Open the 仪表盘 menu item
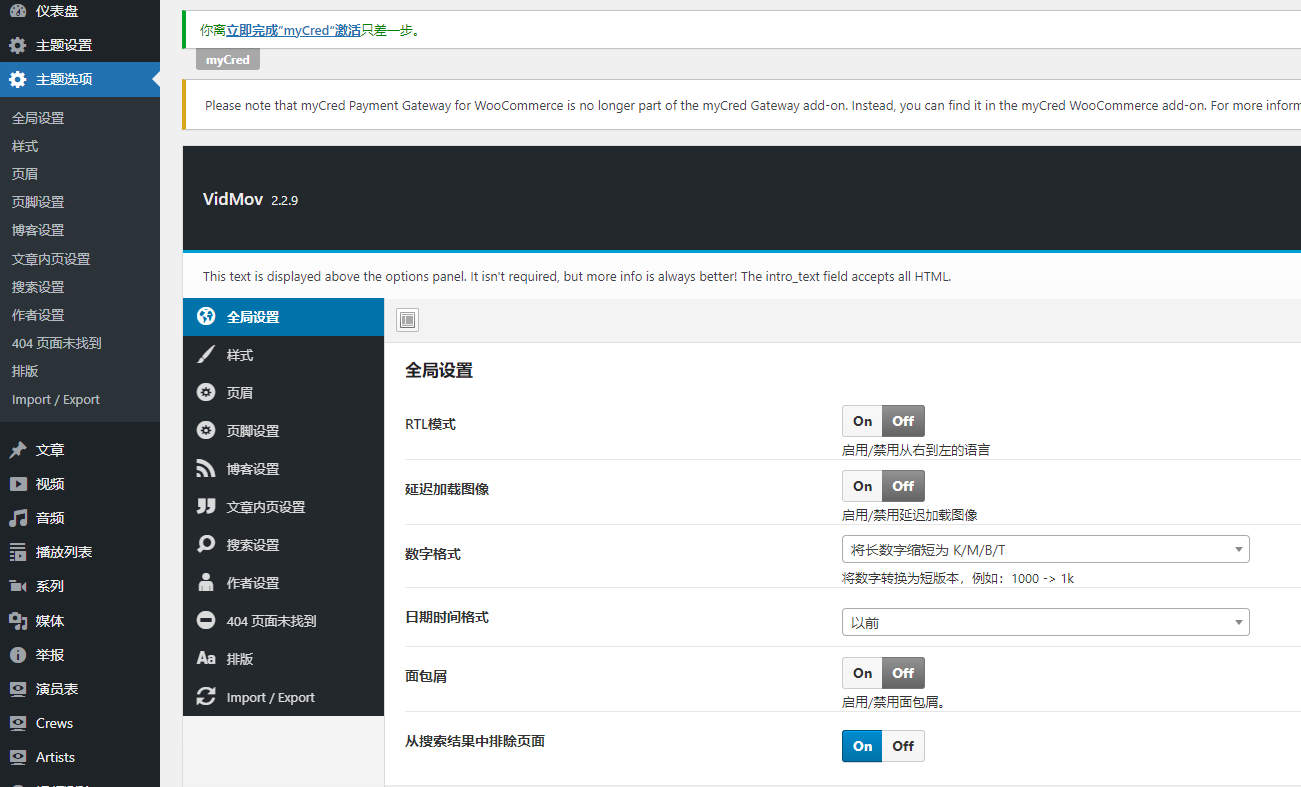The image size is (1301, 787). pyautogui.click(x=80, y=11)
